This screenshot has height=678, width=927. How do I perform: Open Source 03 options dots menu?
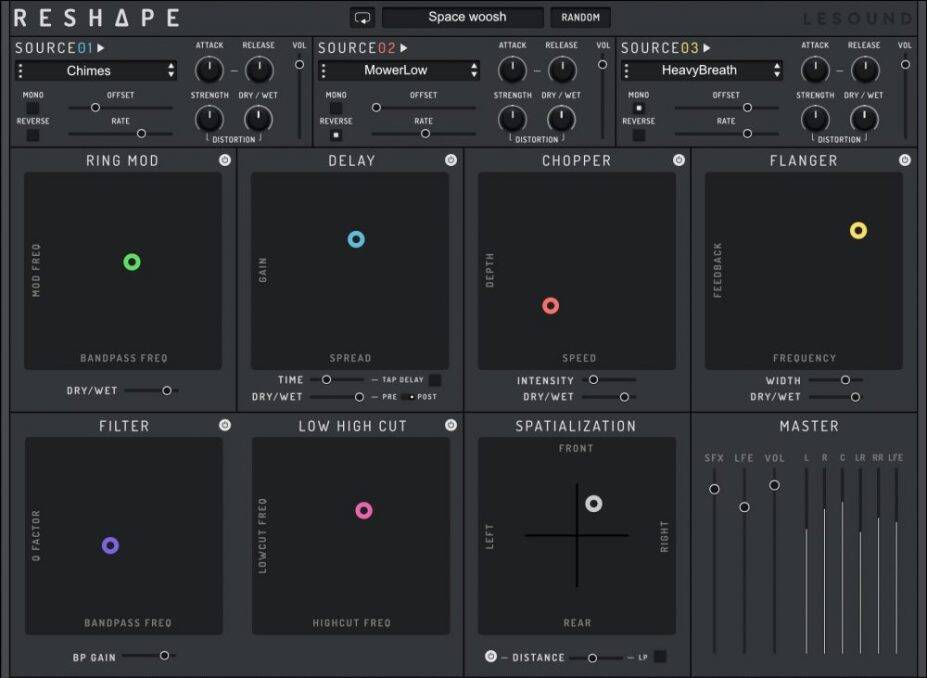(x=626, y=70)
